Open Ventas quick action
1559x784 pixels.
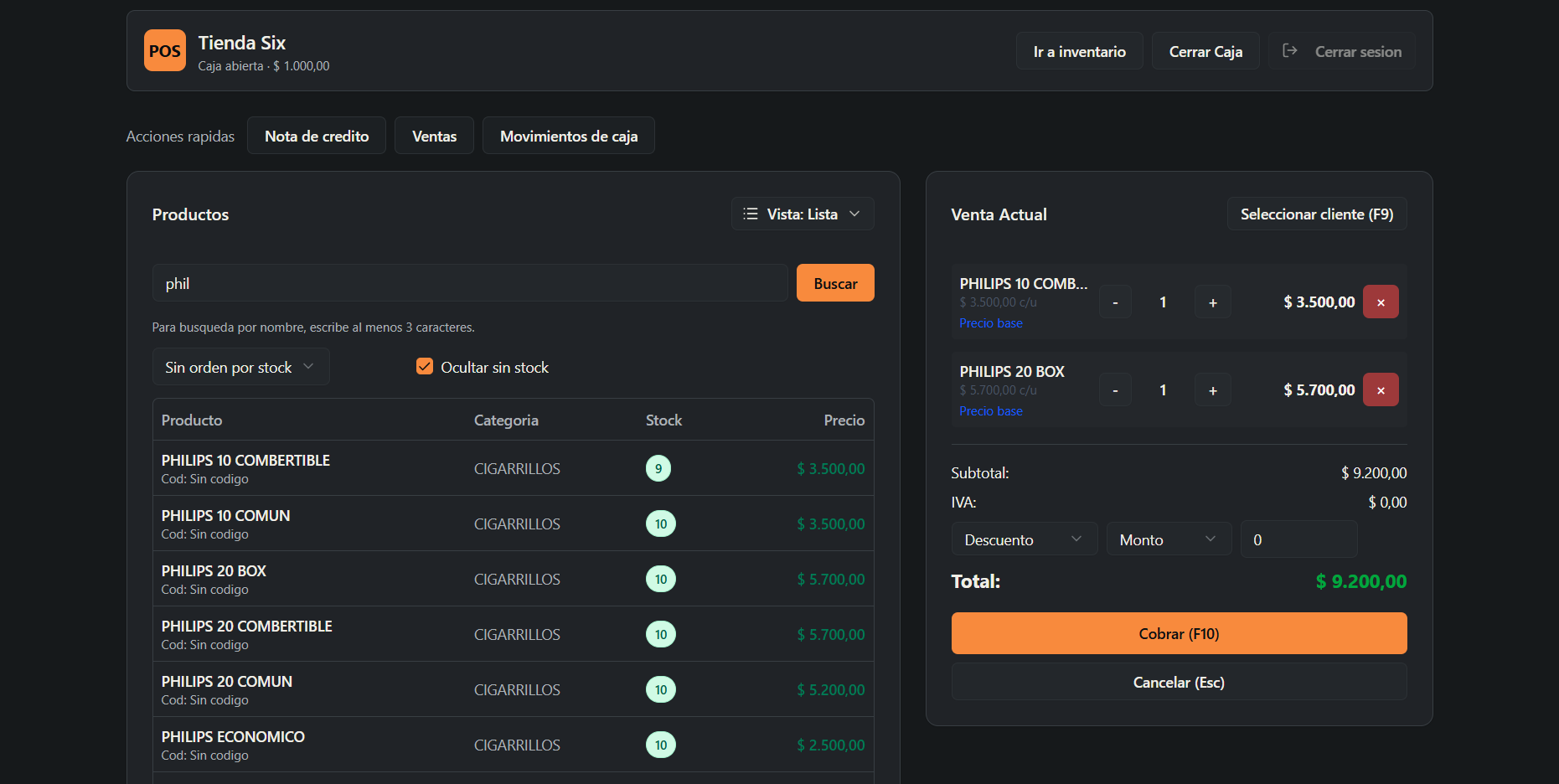tap(434, 136)
